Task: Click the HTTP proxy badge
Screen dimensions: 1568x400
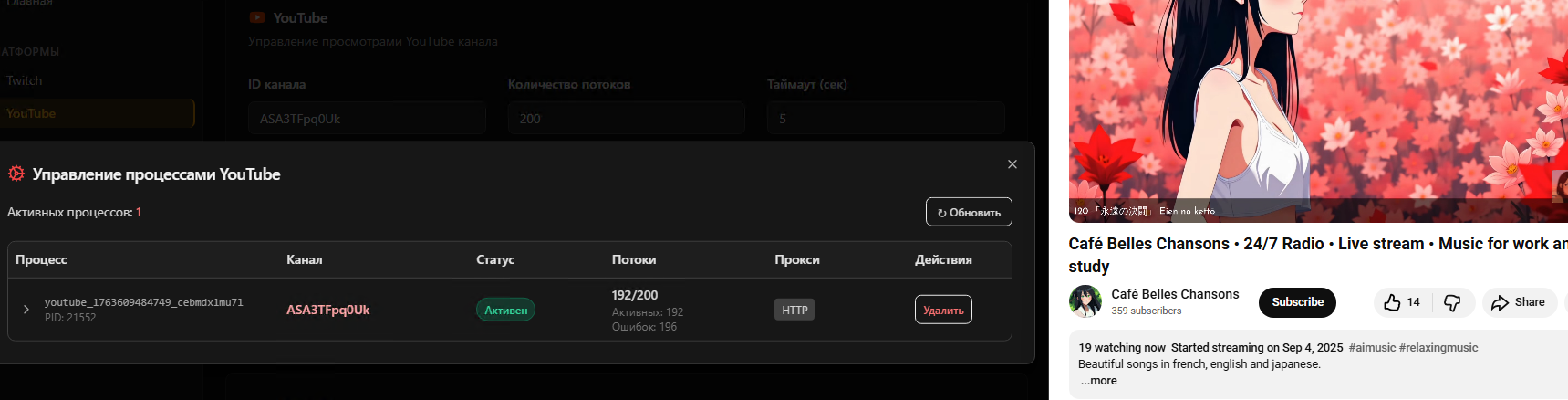Action: click(x=794, y=310)
